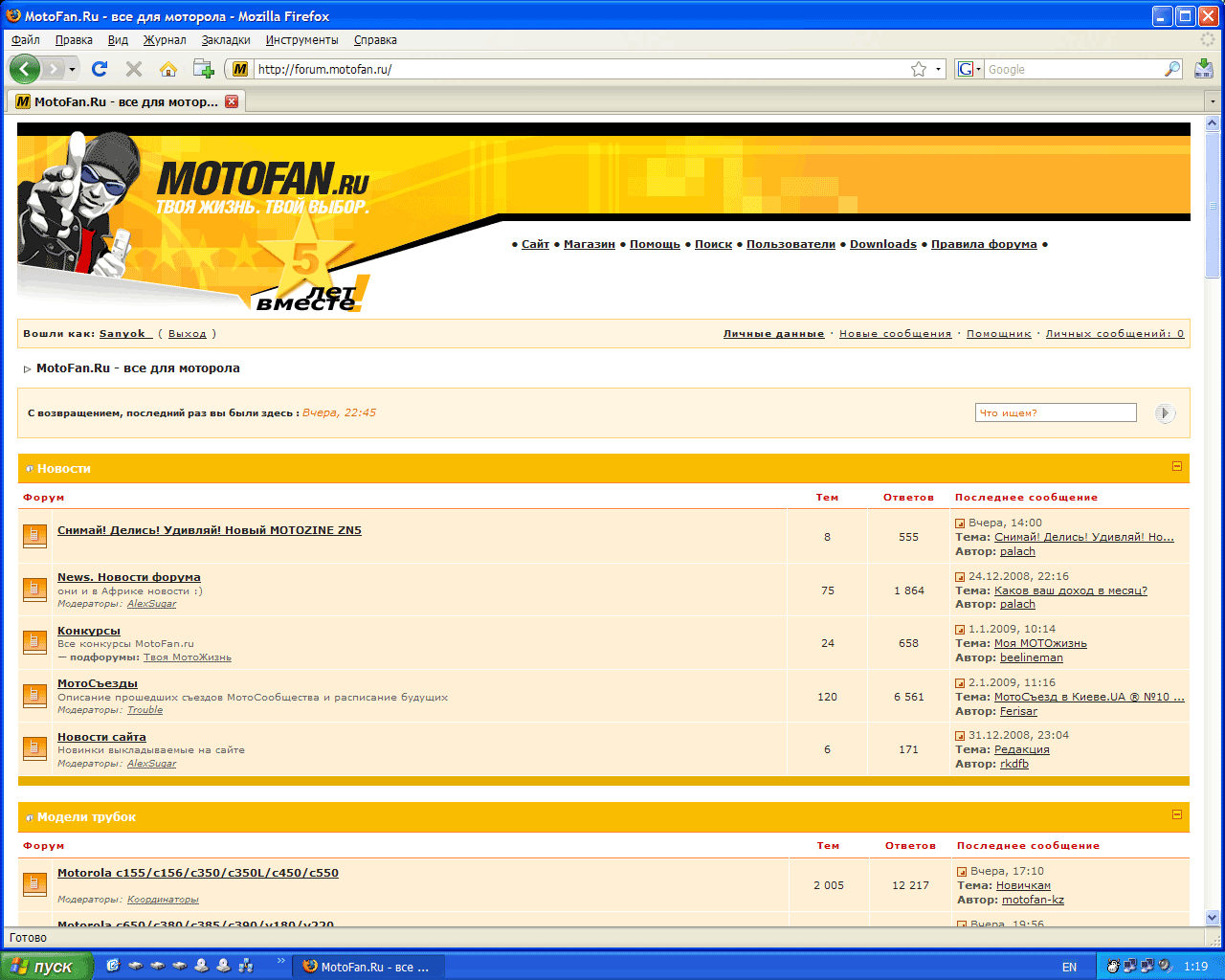Screen dimensions: 1225x980
Task: Expand hidden quick launch items chevron
Action: (x=280, y=960)
